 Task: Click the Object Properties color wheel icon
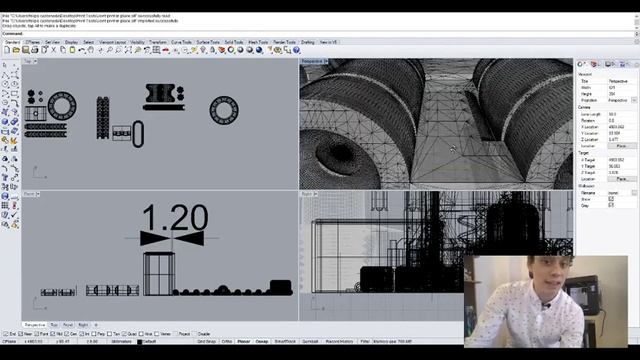point(231,50)
